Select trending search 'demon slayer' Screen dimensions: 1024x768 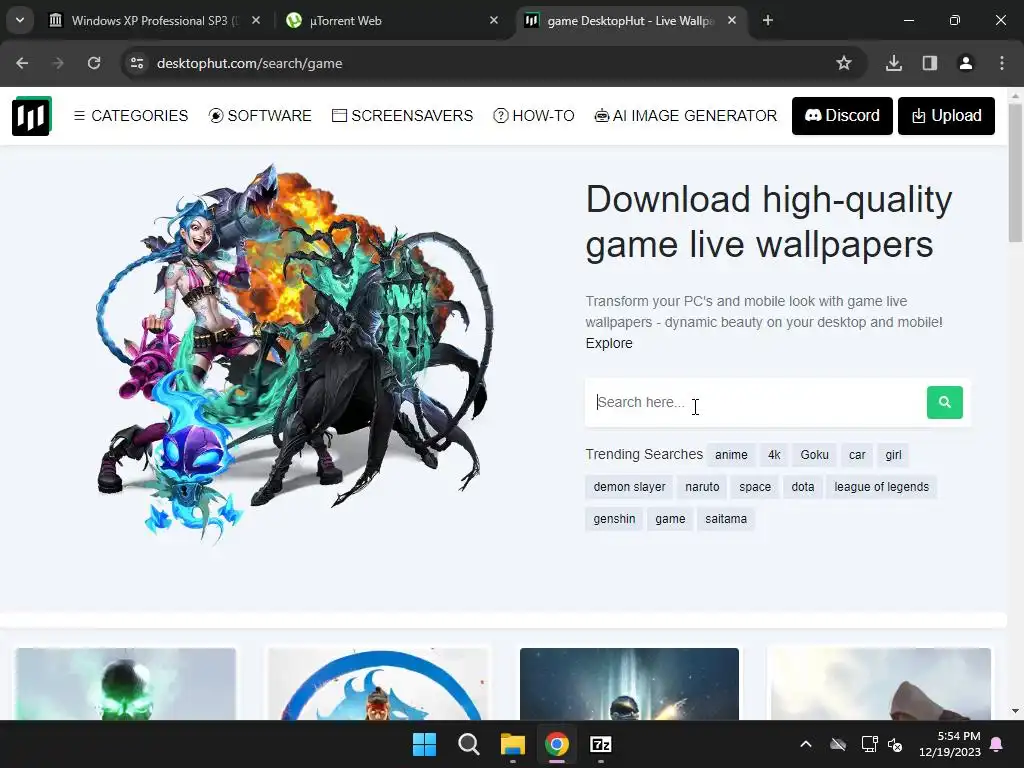629,487
